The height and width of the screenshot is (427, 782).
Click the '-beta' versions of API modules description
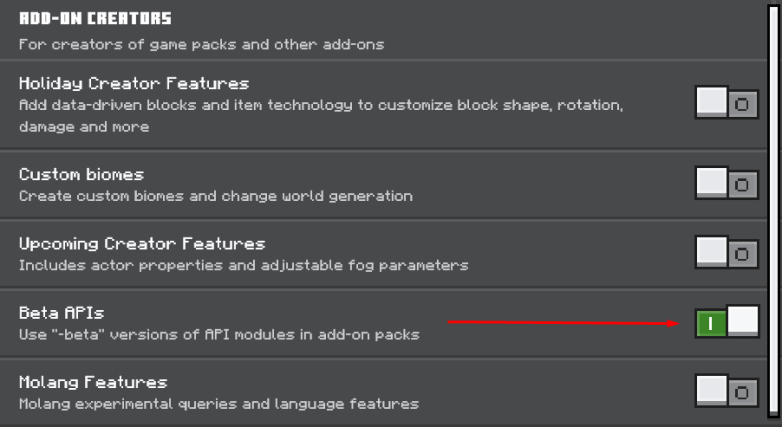pyautogui.click(x=218, y=334)
